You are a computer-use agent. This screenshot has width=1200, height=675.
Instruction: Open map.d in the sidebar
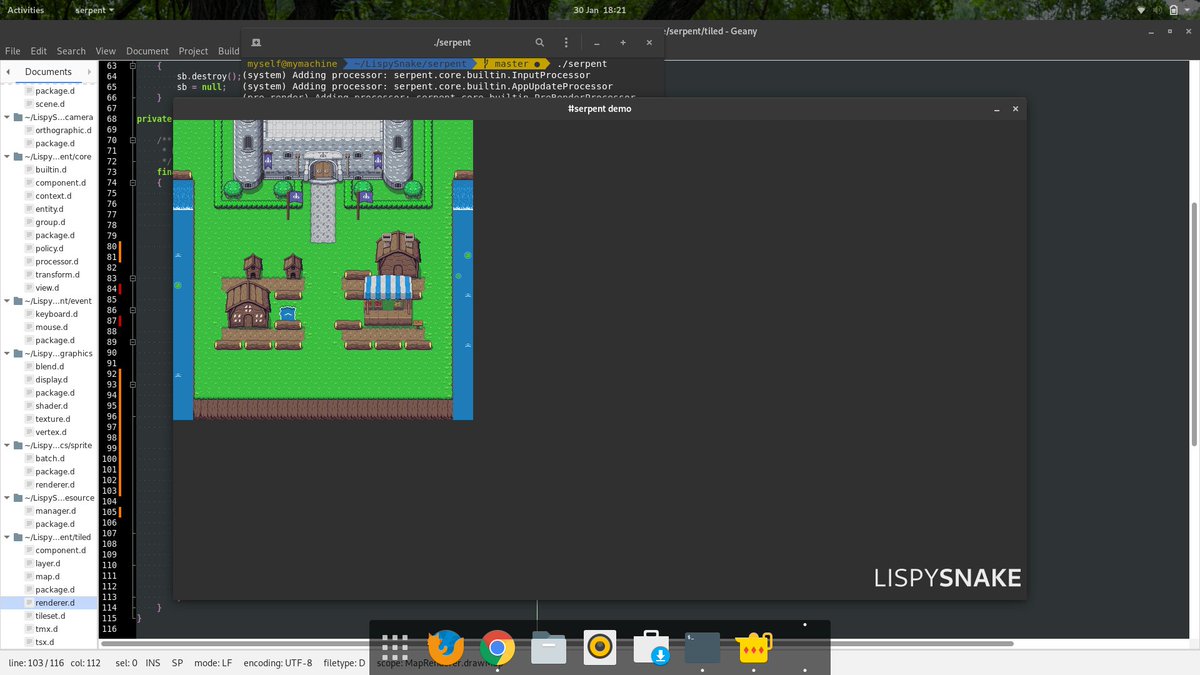pos(47,576)
